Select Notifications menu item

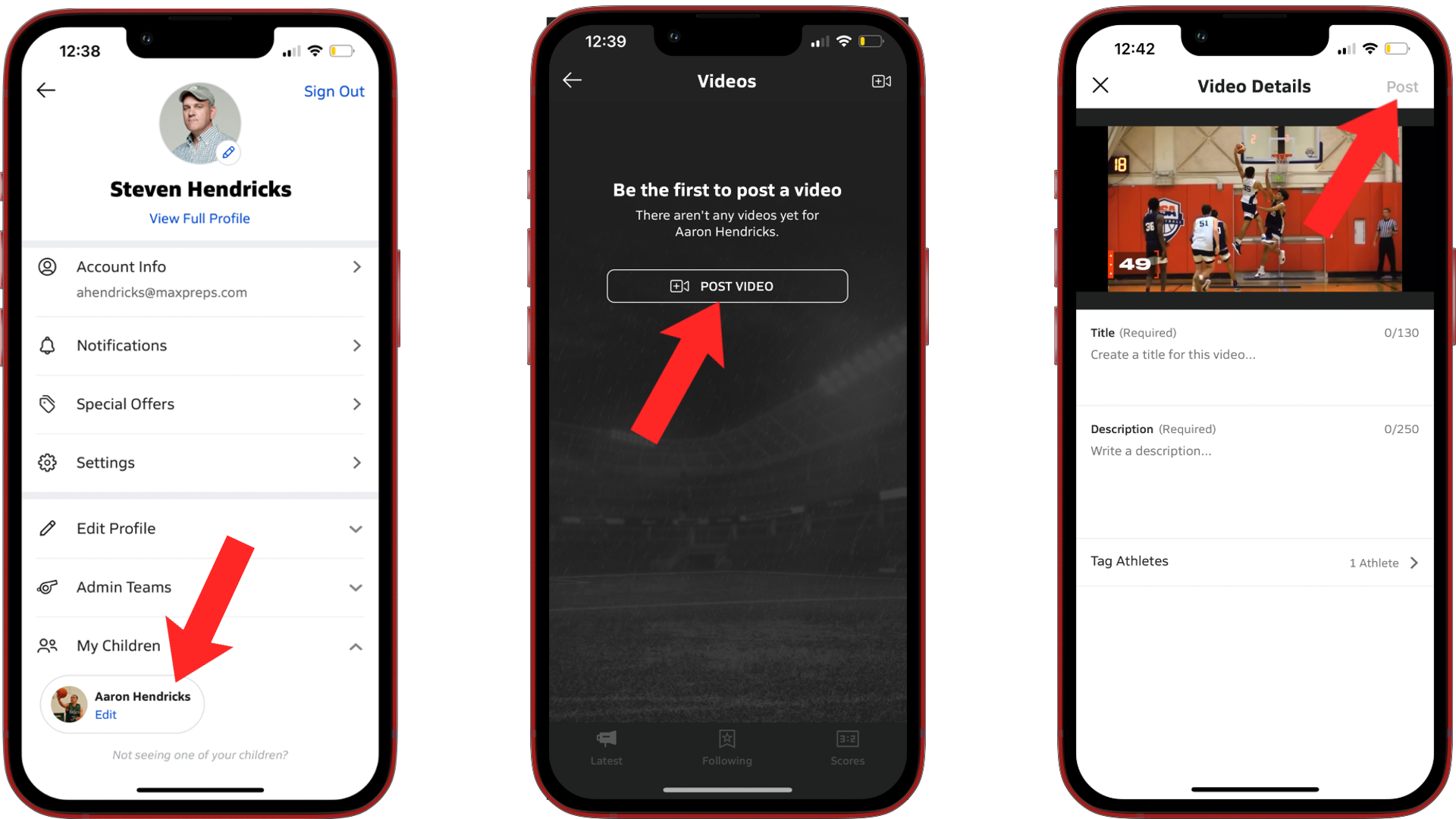pos(199,345)
